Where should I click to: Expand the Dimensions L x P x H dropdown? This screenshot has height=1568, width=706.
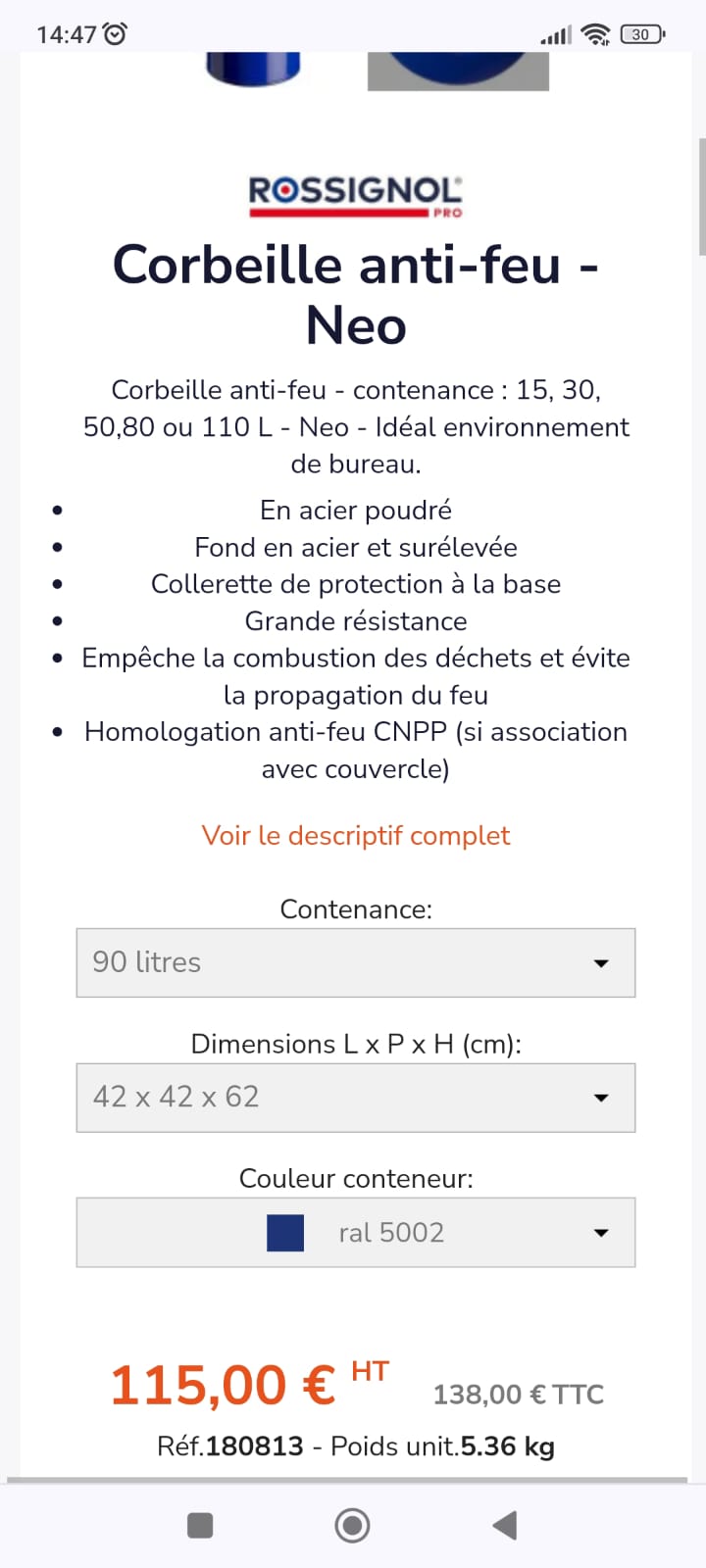356,1098
